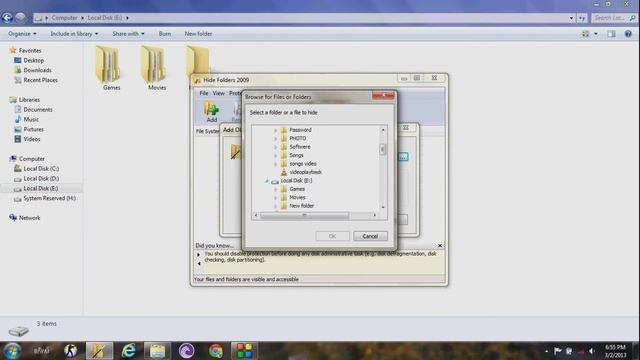The image size is (640, 360).
Task: Select the songs video folder in tree
Action: [x=302, y=164]
